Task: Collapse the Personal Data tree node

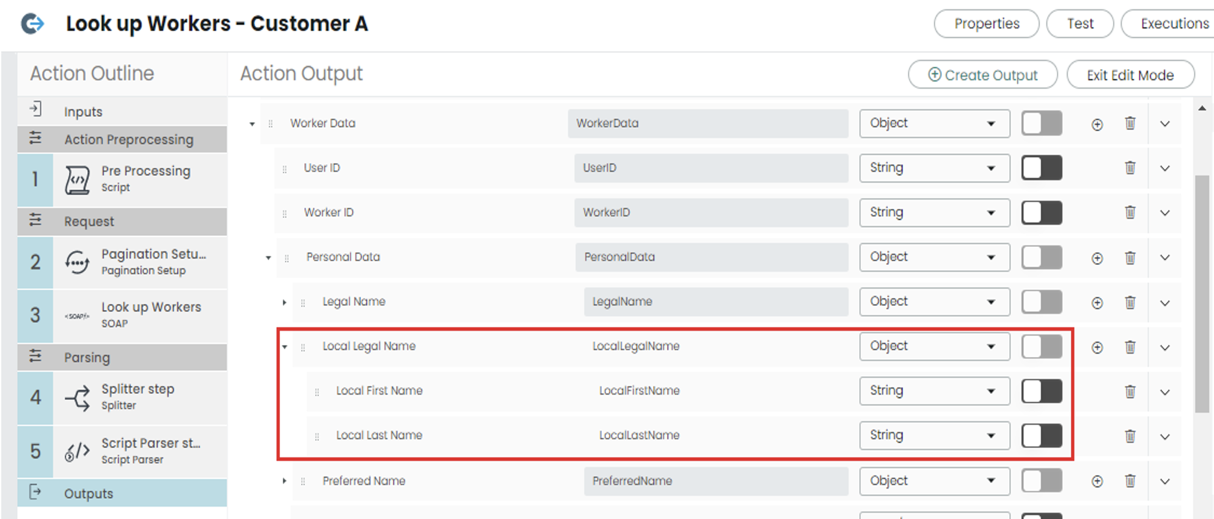Action: [268, 258]
